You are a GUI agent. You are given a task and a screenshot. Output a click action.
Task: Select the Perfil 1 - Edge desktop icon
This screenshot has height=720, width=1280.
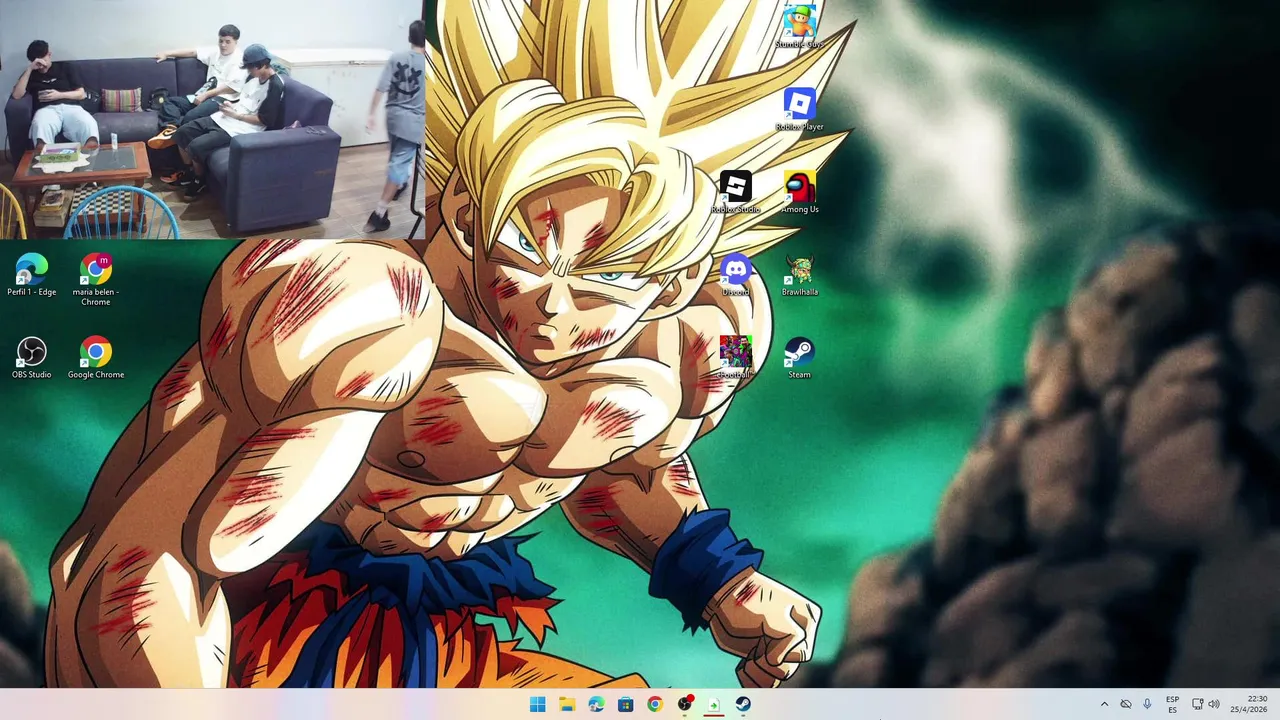31,275
